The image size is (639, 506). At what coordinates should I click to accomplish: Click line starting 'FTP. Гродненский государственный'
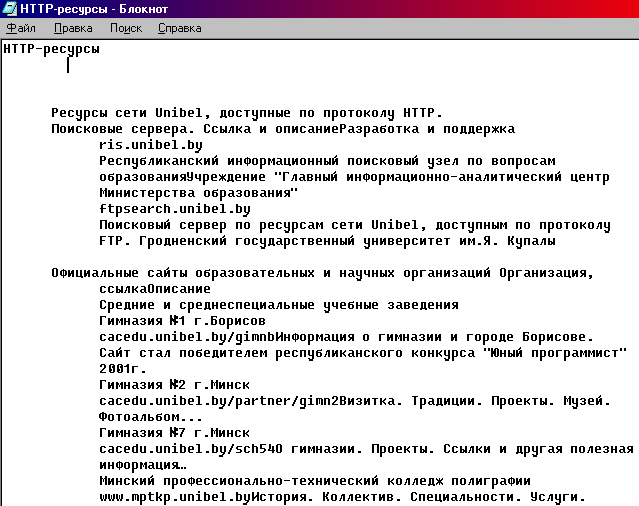[327, 241]
